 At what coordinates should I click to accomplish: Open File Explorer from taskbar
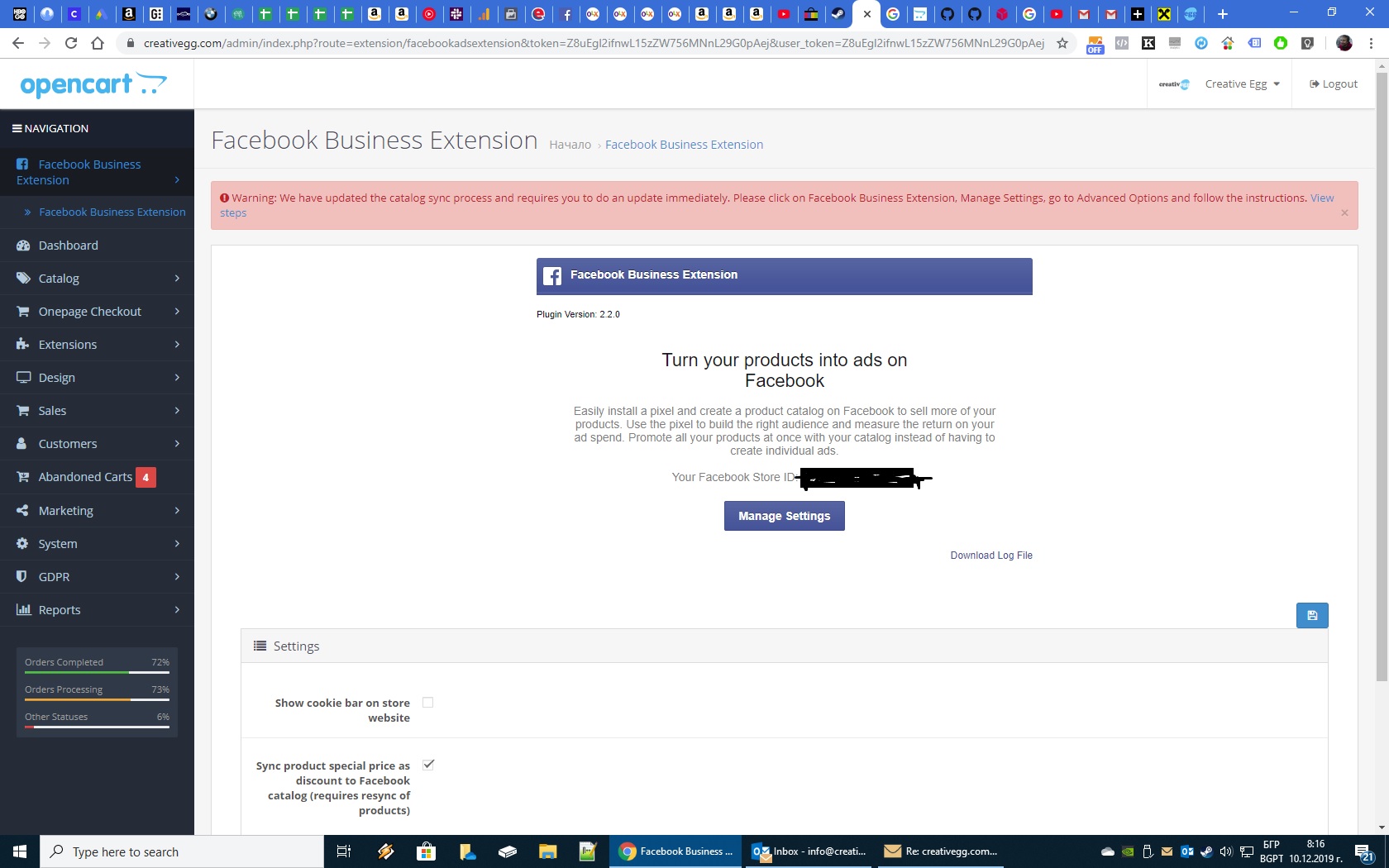[x=547, y=851]
